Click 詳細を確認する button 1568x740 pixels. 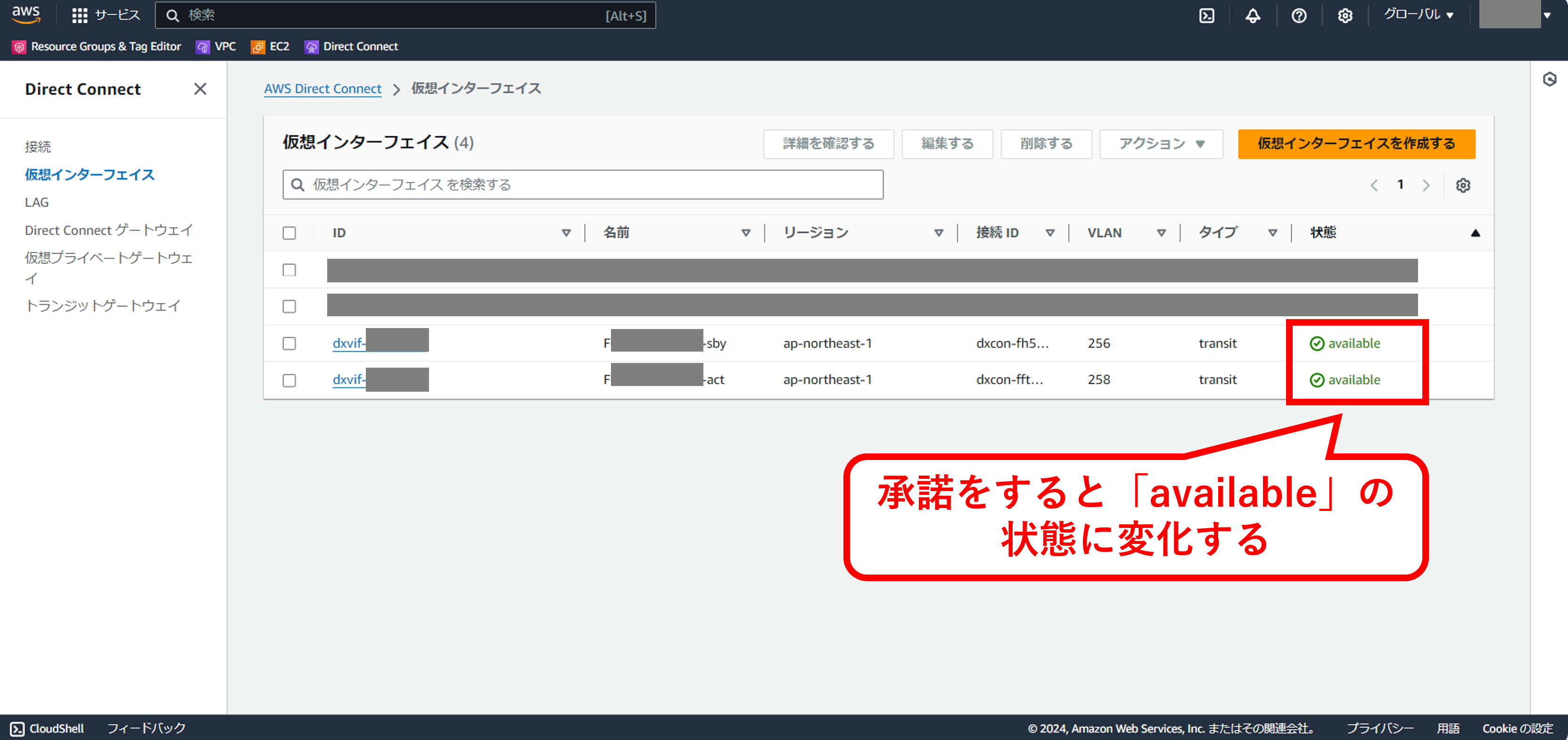click(828, 144)
